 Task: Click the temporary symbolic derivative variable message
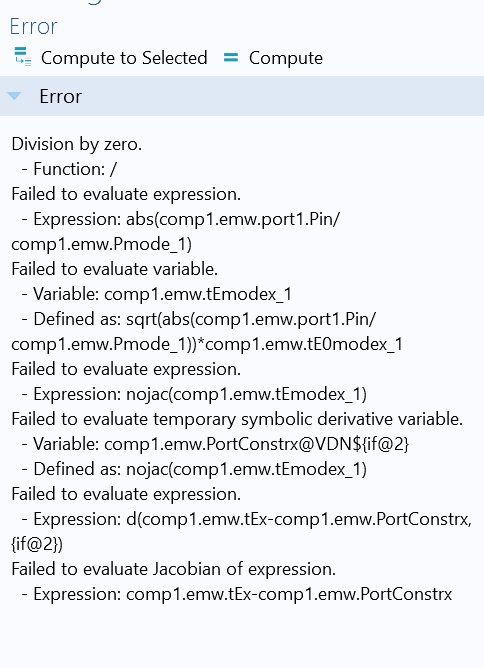[237, 419]
